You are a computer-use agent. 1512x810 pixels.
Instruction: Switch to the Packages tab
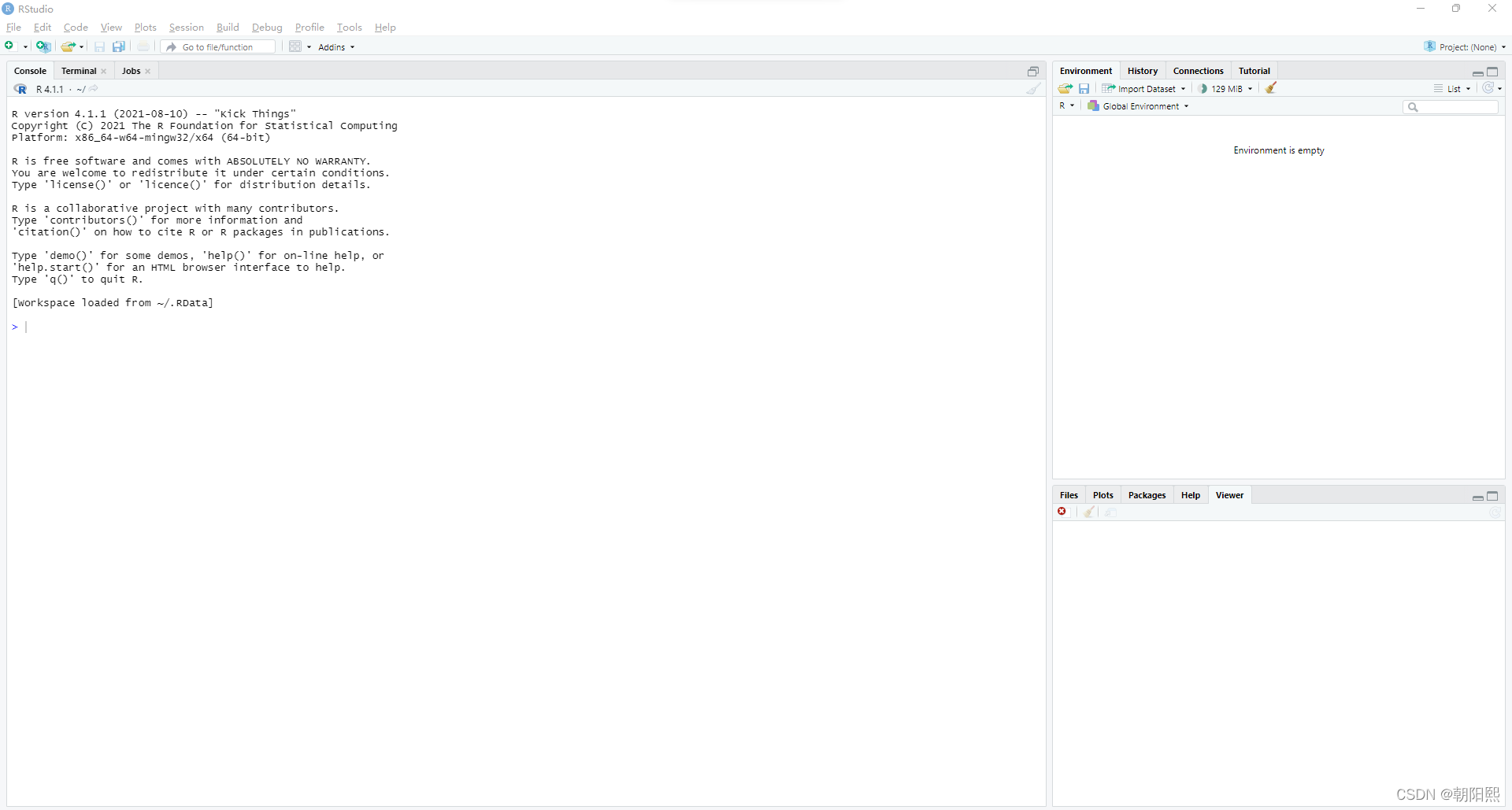[x=1147, y=495]
